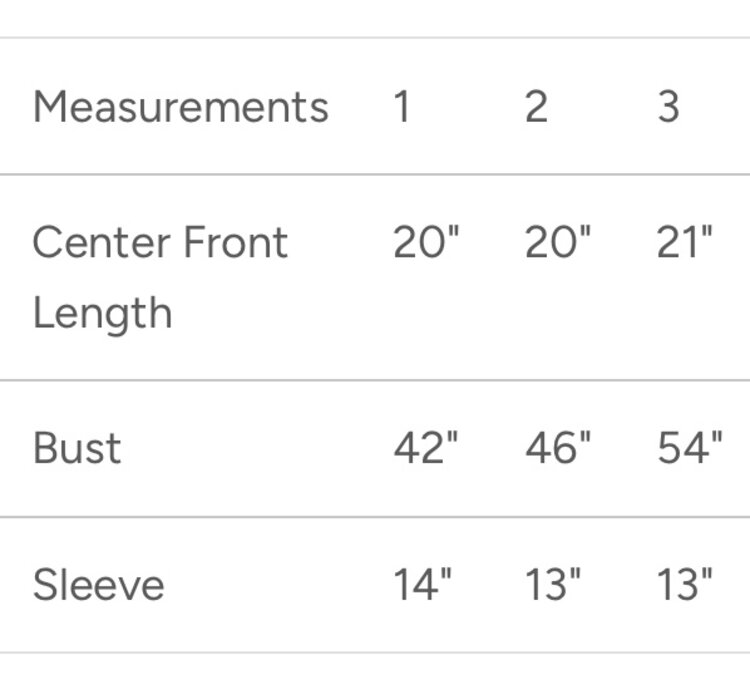
Task: Click the divider line directly above Bust row
Action: tap(375, 380)
